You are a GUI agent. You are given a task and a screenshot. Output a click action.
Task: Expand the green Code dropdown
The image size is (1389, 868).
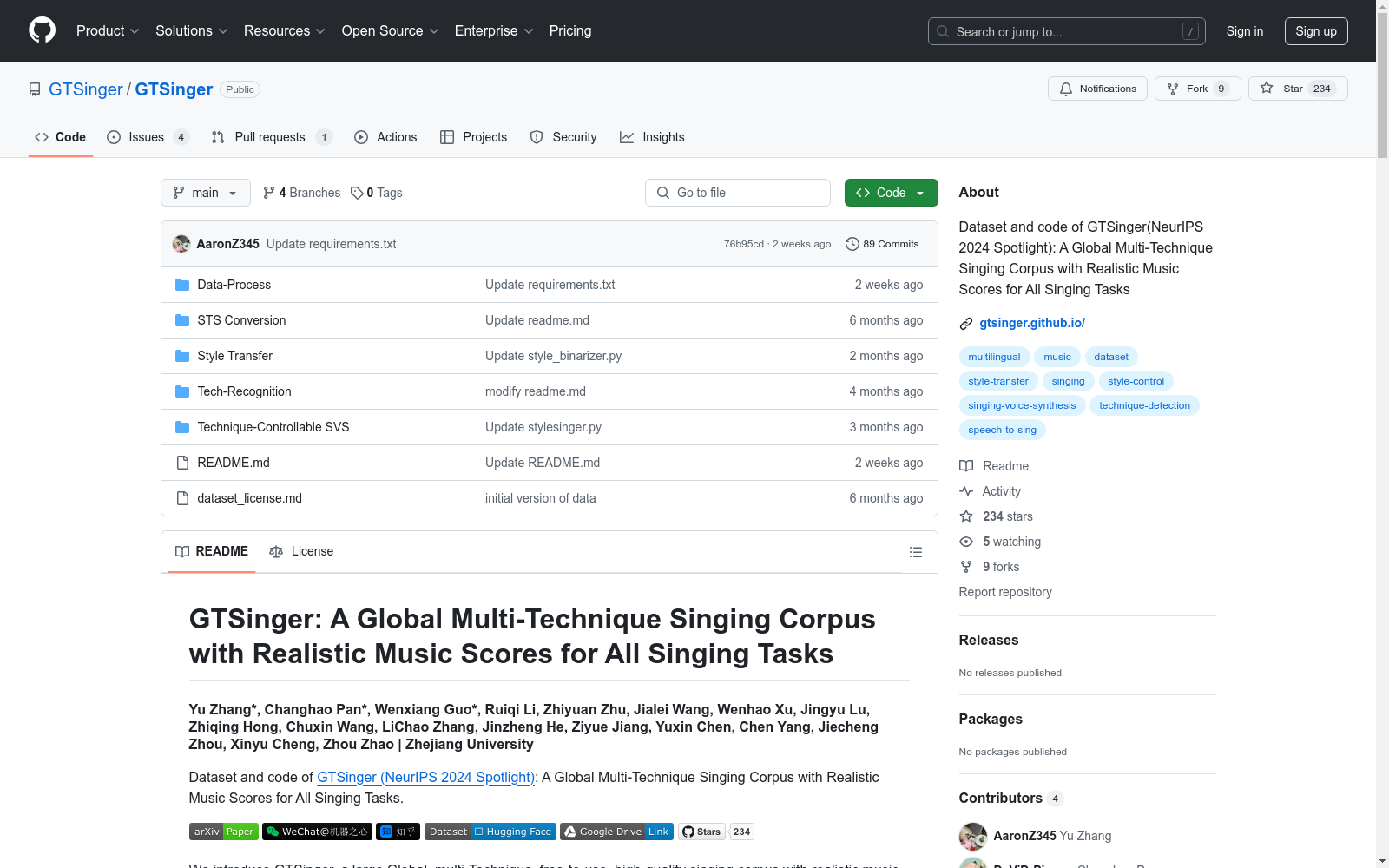pyautogui.click(x=891, y=193)
